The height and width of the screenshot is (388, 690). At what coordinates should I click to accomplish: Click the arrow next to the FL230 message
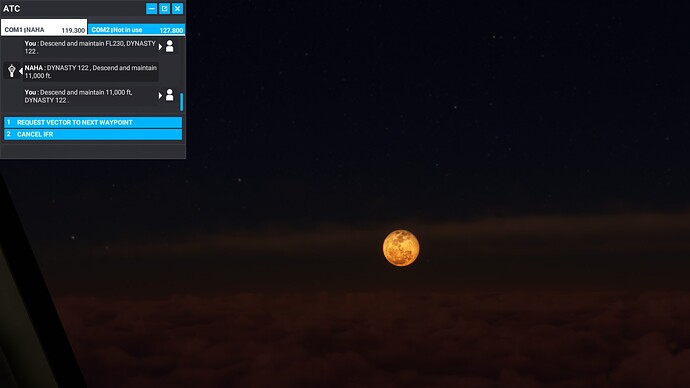pyautogui.click(x=160, y=47)
